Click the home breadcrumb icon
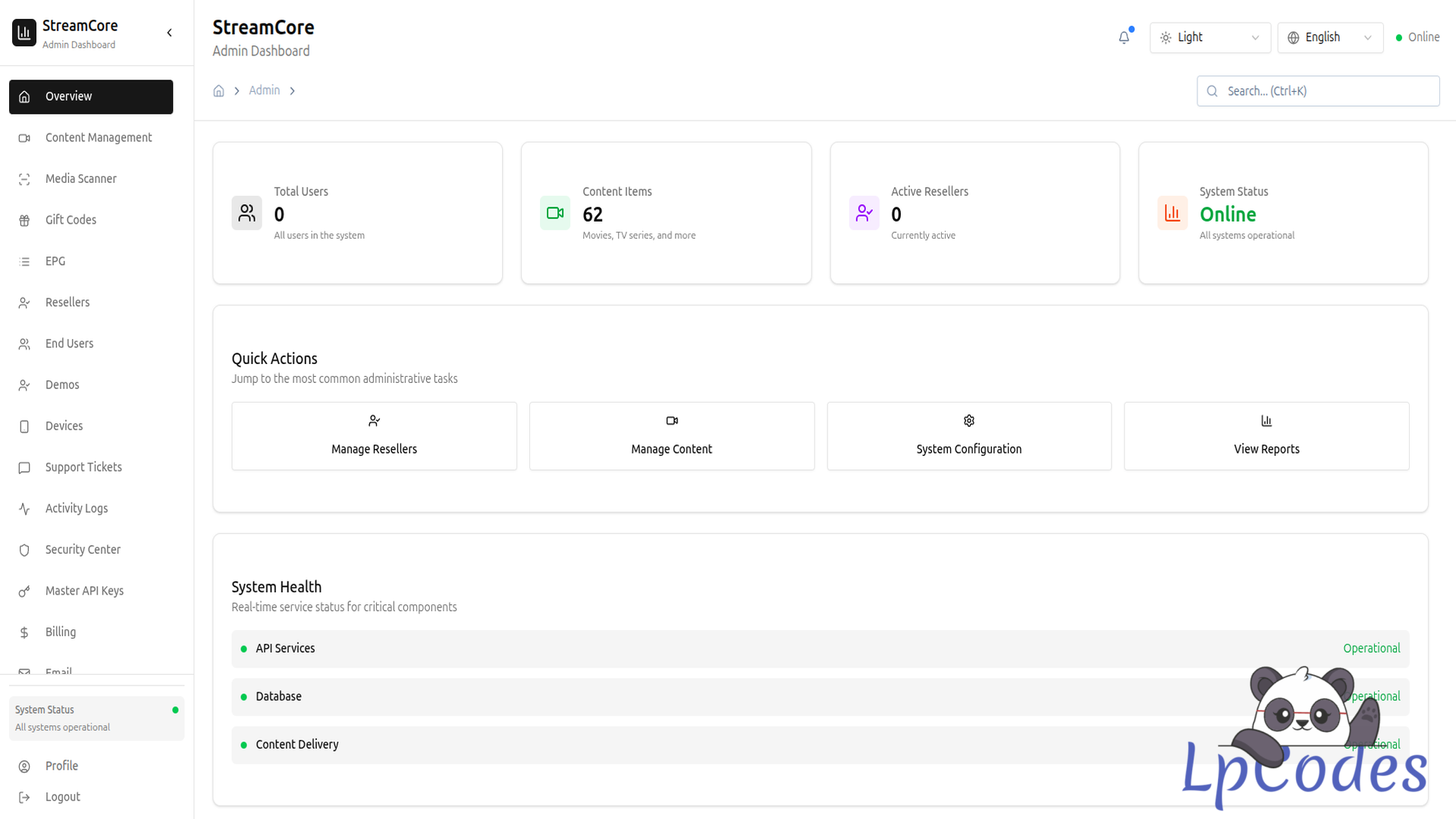This screenshot has height=819, width=1456. pyautogui.click(x=218, y=91)
